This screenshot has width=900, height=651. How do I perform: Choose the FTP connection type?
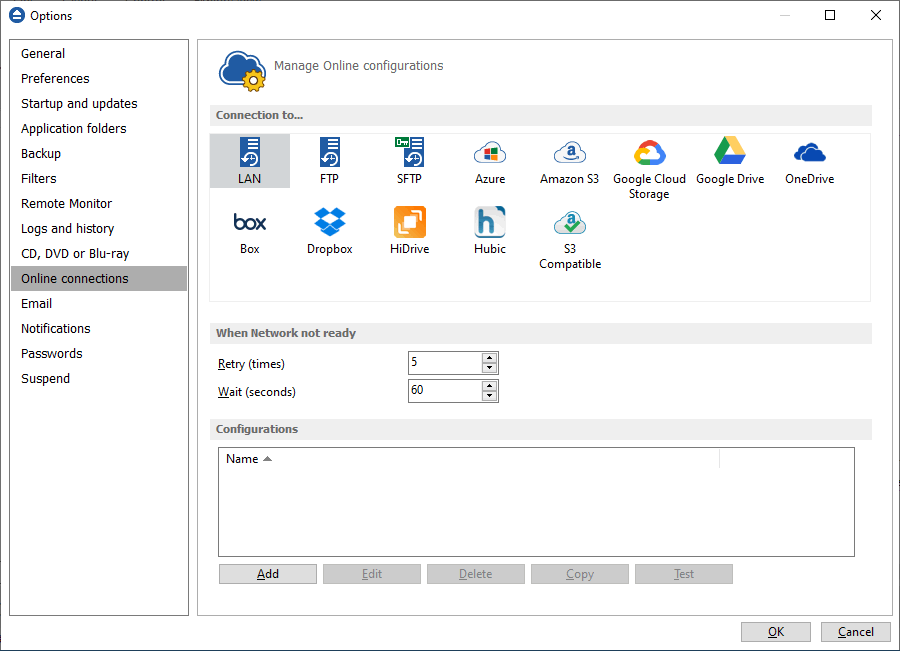pos(329,161)
